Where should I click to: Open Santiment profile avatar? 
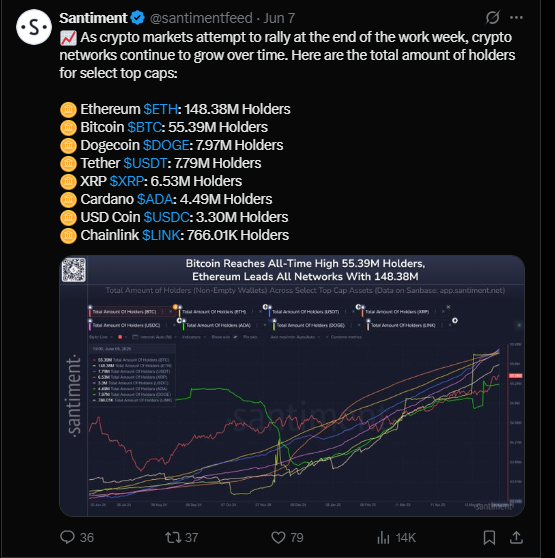click(34, 27)
